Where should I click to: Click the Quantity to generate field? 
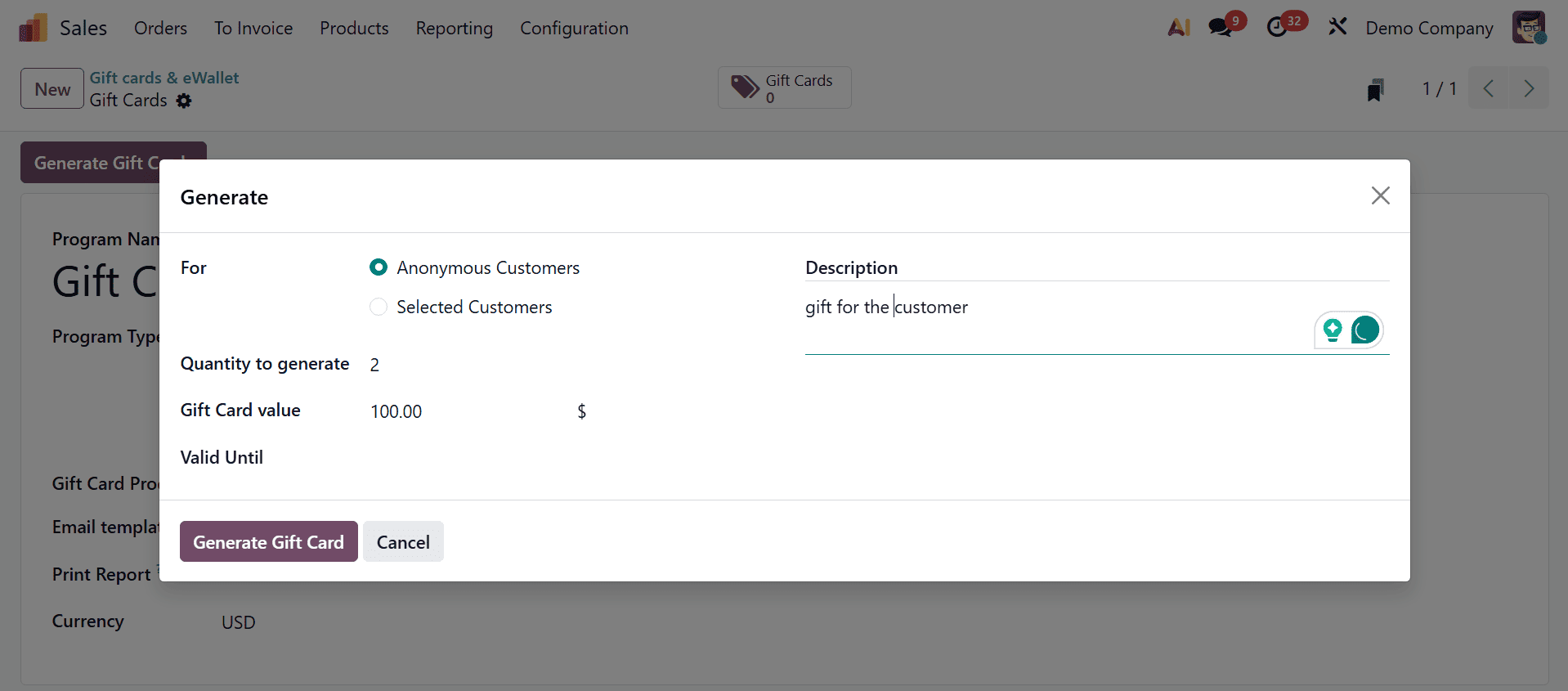point(474,365)
